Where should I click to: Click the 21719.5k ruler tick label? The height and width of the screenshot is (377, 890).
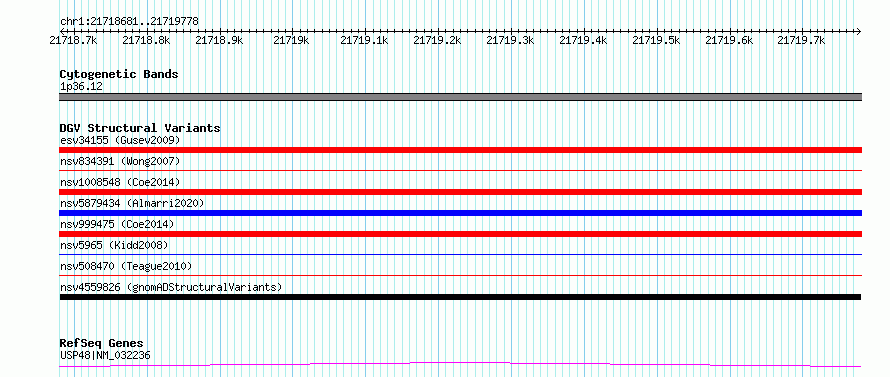(x=656, y=40)
